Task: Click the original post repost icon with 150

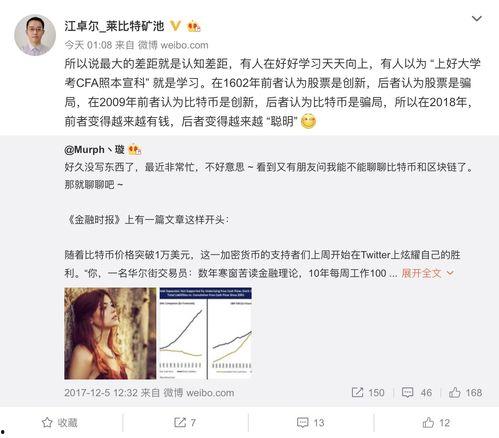Action: [x=368, y=392]
